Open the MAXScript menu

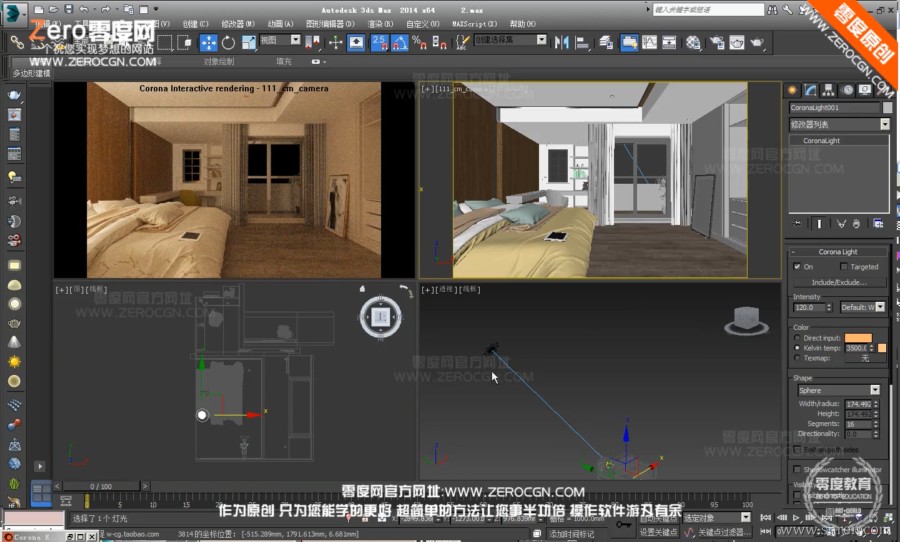point(474,24)
